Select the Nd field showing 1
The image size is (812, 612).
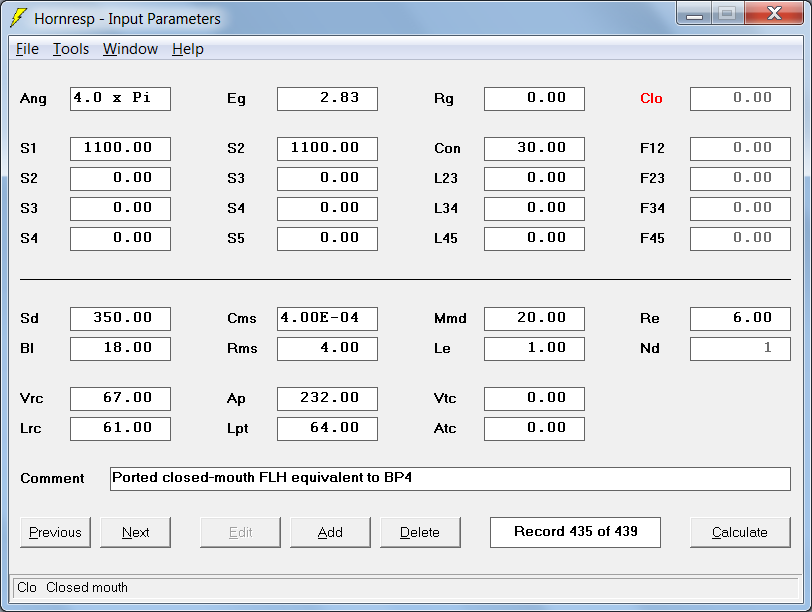coord(741,349)
